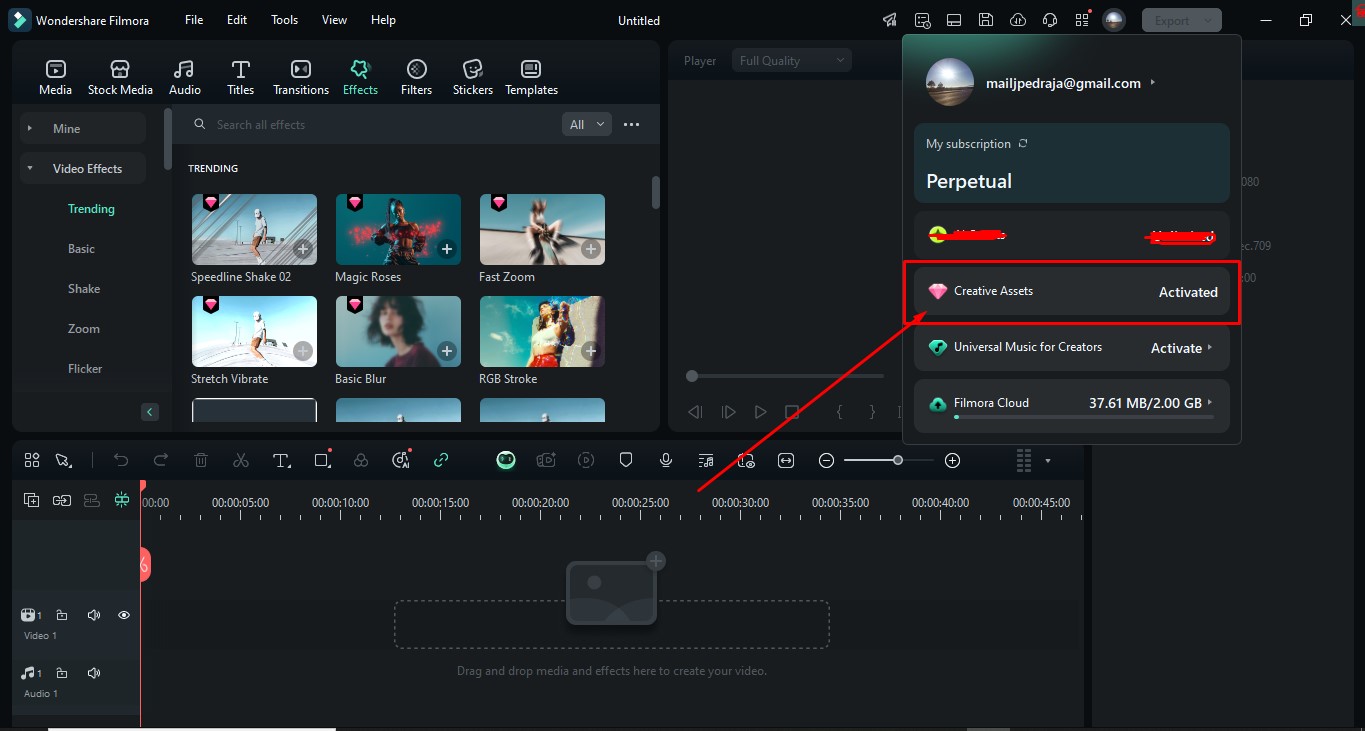This screenshot has width=1365, height=731.
Task: Select the Shake effects category
Action: (x=84, y=289)
